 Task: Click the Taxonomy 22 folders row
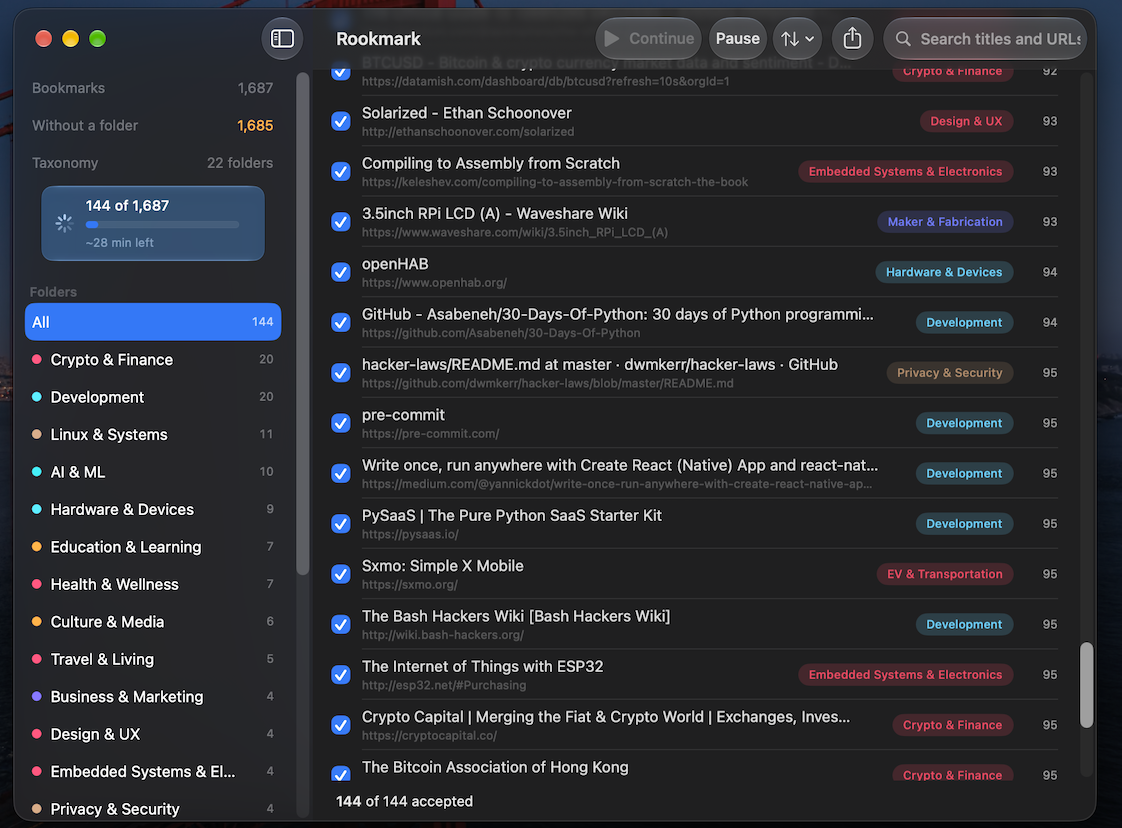(152, 163)
